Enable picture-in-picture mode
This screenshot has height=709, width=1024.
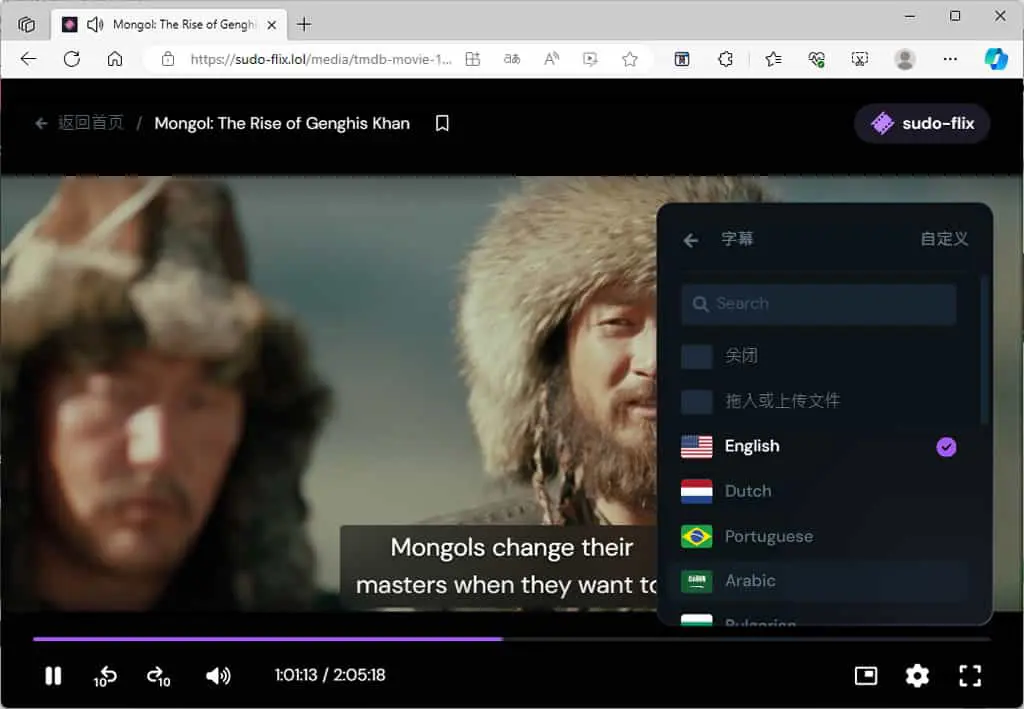pos(865,676)
